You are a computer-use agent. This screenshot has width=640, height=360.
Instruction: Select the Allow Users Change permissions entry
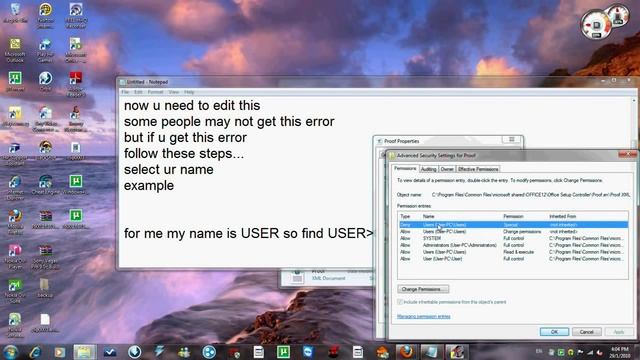point(513,231)
